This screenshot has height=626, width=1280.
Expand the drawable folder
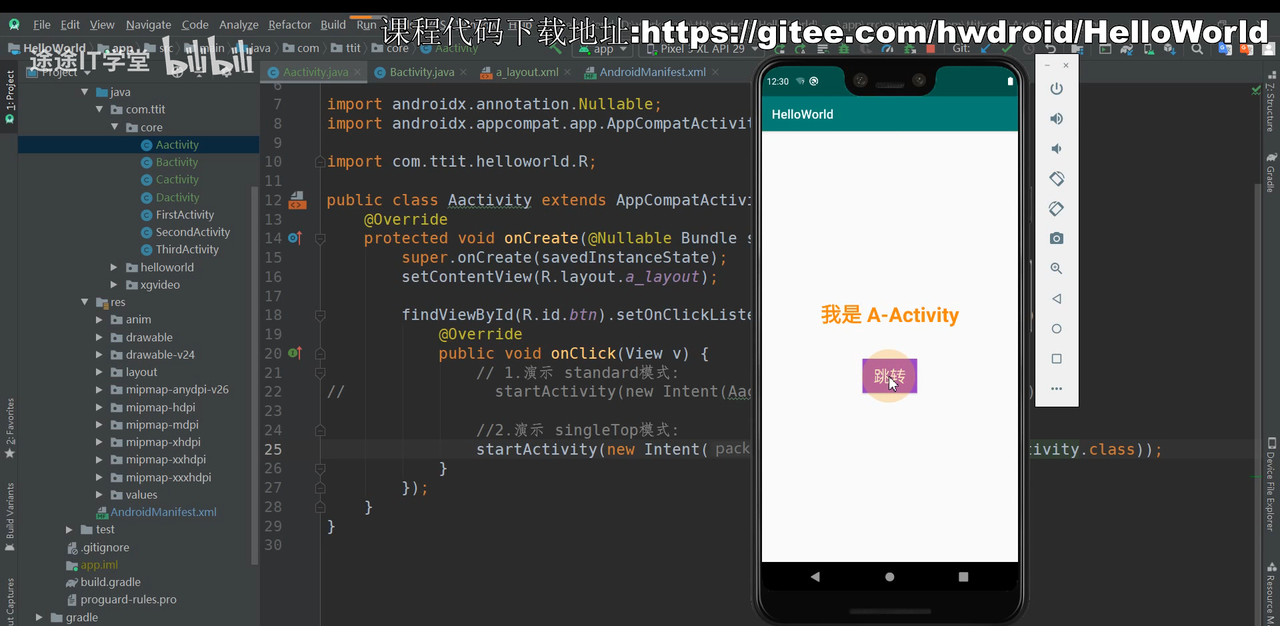(x=100, y=338)
